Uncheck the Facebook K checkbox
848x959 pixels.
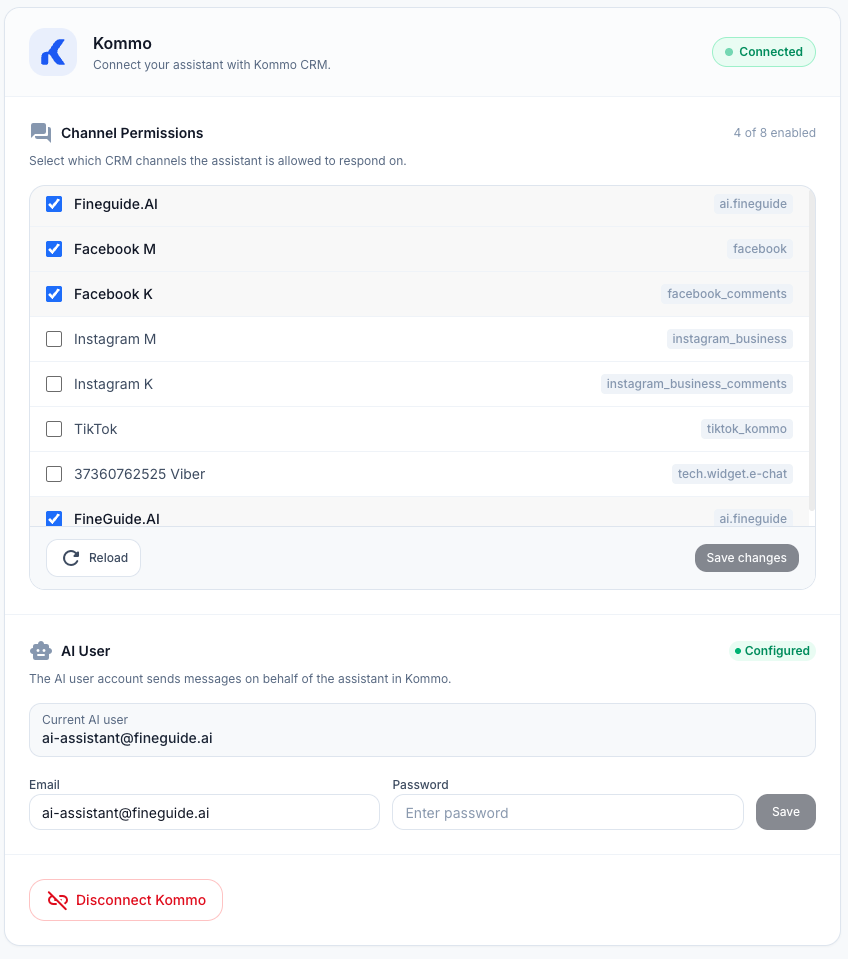click(54, 294)
